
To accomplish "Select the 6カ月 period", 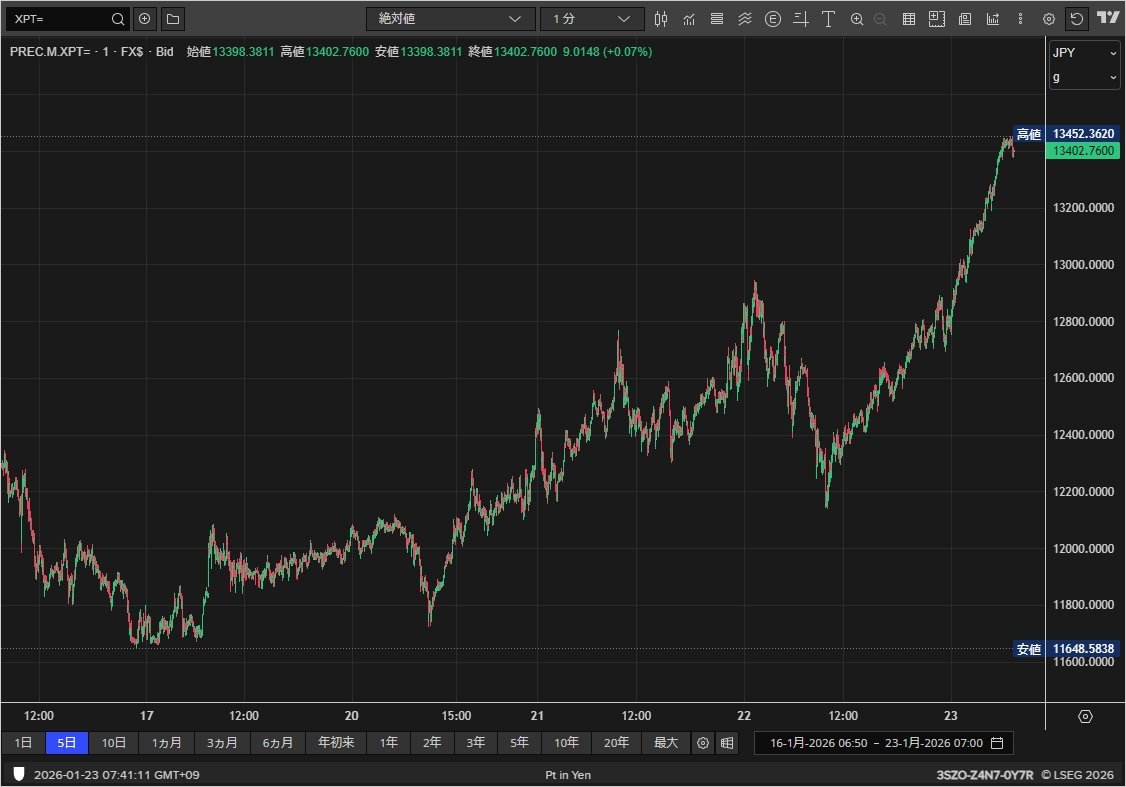I will pyautogui.click(x=277, y=742).
